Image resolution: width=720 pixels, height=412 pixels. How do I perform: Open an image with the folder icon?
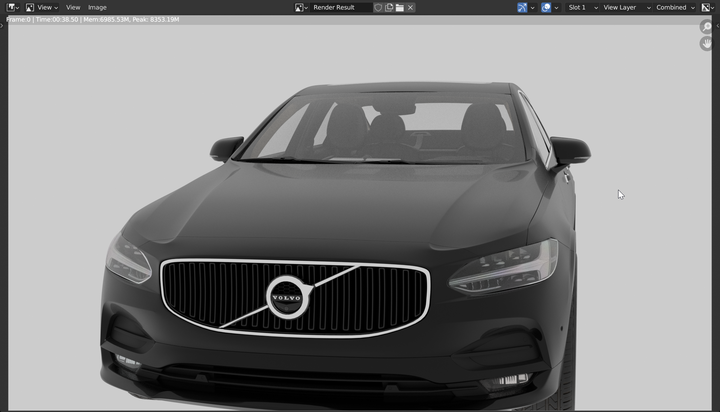coord(399,7)
